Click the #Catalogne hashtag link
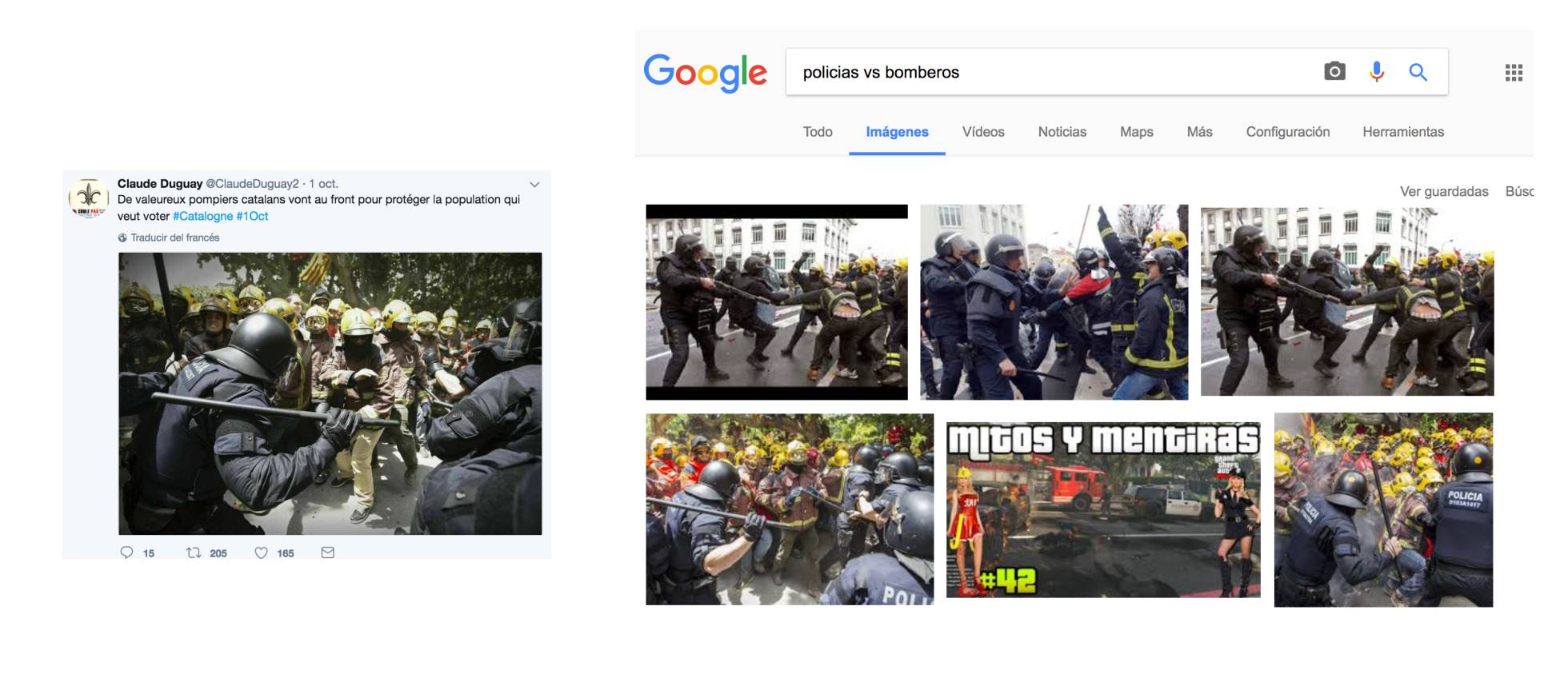This screenshot has width=1568, height=682. pos(202,216)
